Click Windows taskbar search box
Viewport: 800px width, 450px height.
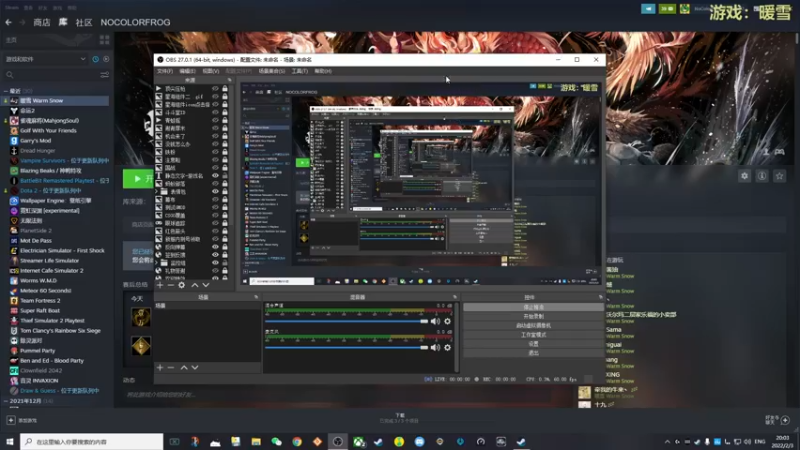(92, 441)
